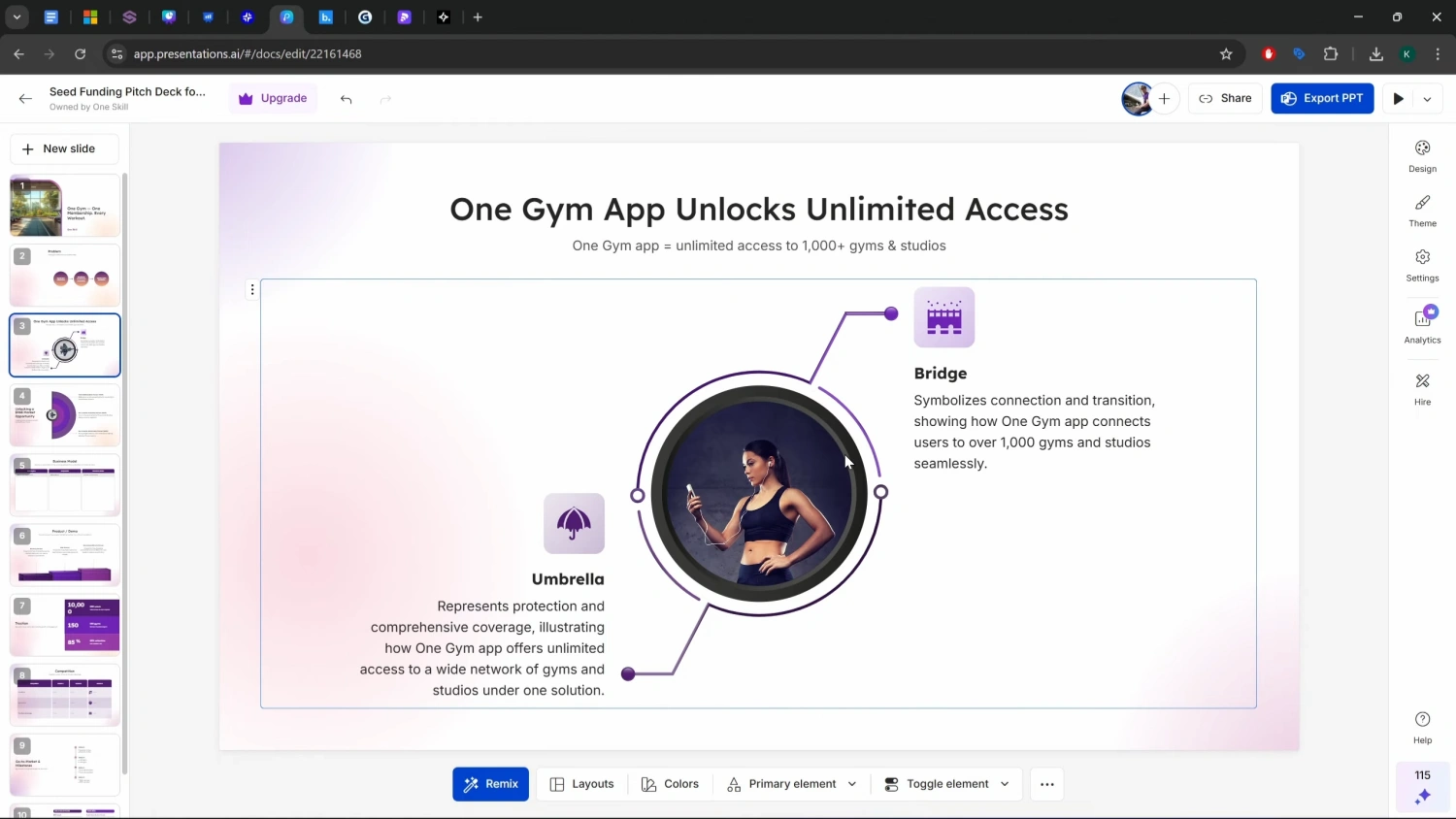Select slide 4 thumbnail
1456x819 pixels.
tap(65, 415)
